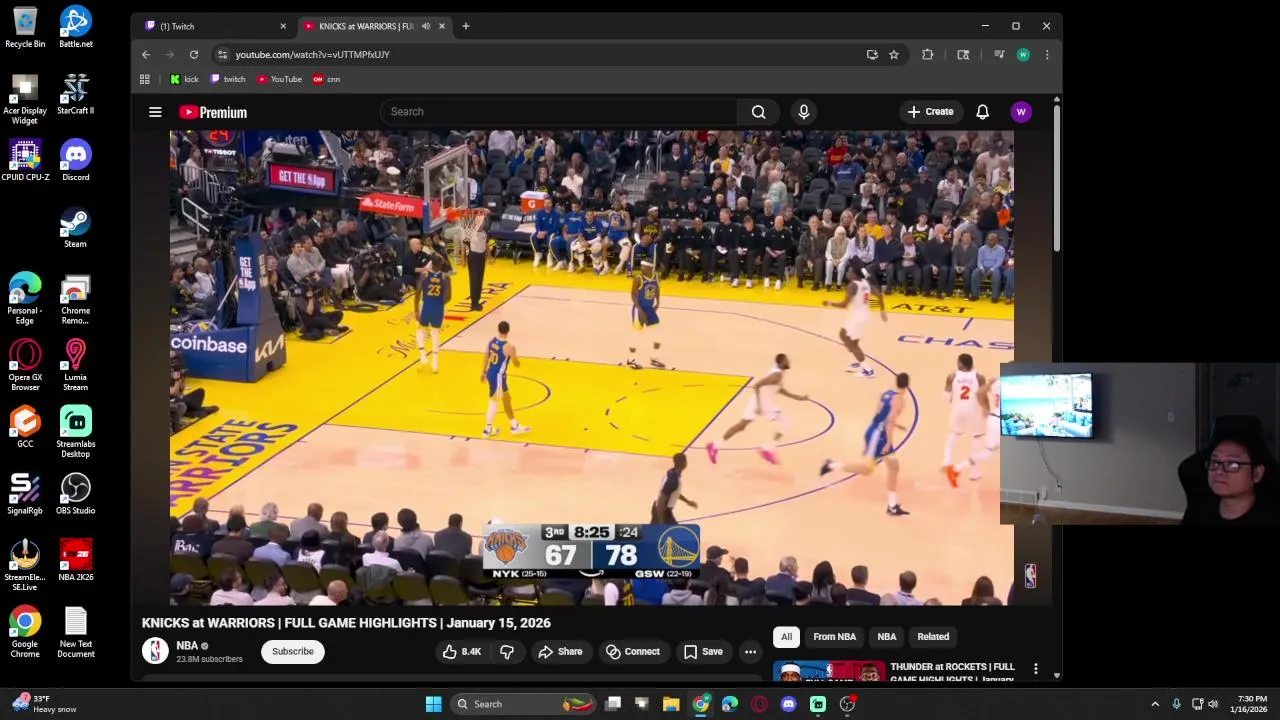
Task: Open Discord from the taskbar
Action: pos(788,704)
